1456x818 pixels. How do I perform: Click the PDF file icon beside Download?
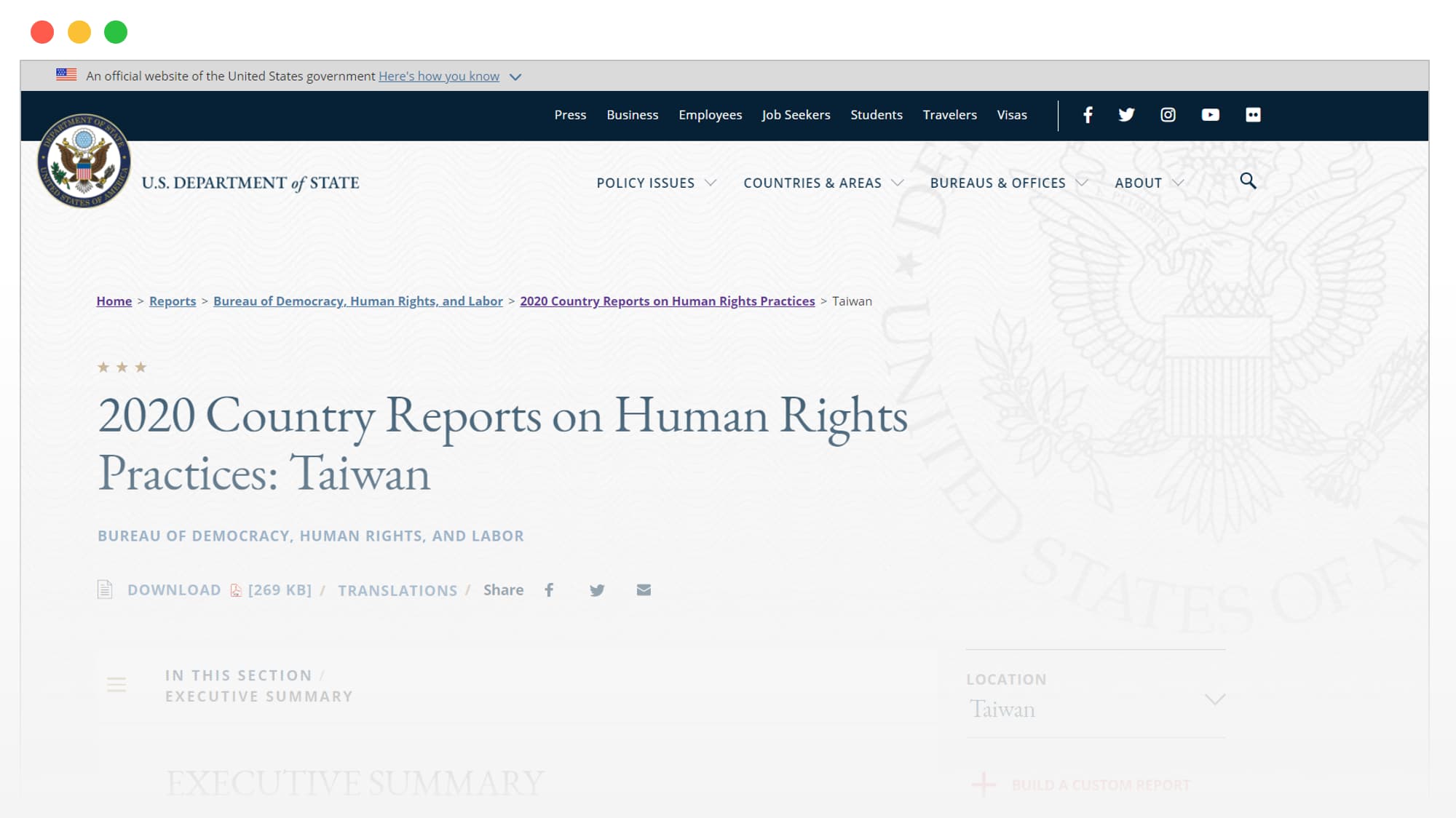[236, 590]
